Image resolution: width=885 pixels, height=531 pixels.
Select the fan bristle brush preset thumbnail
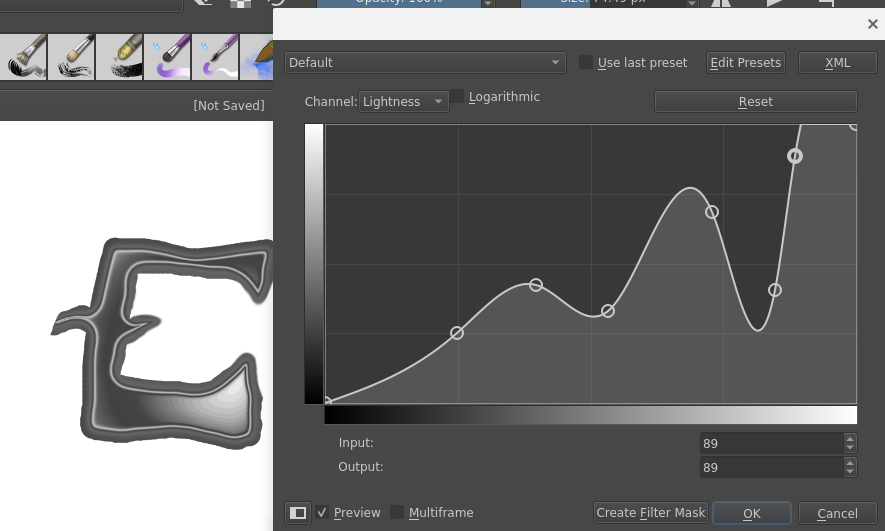(x=23, y=57)
